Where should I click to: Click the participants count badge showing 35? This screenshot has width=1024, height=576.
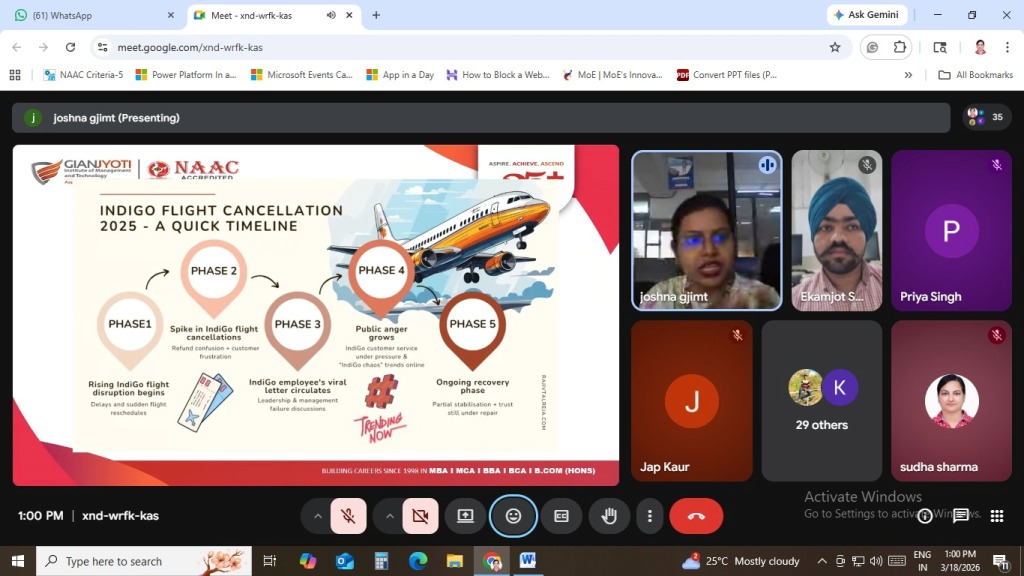[986, 117]
